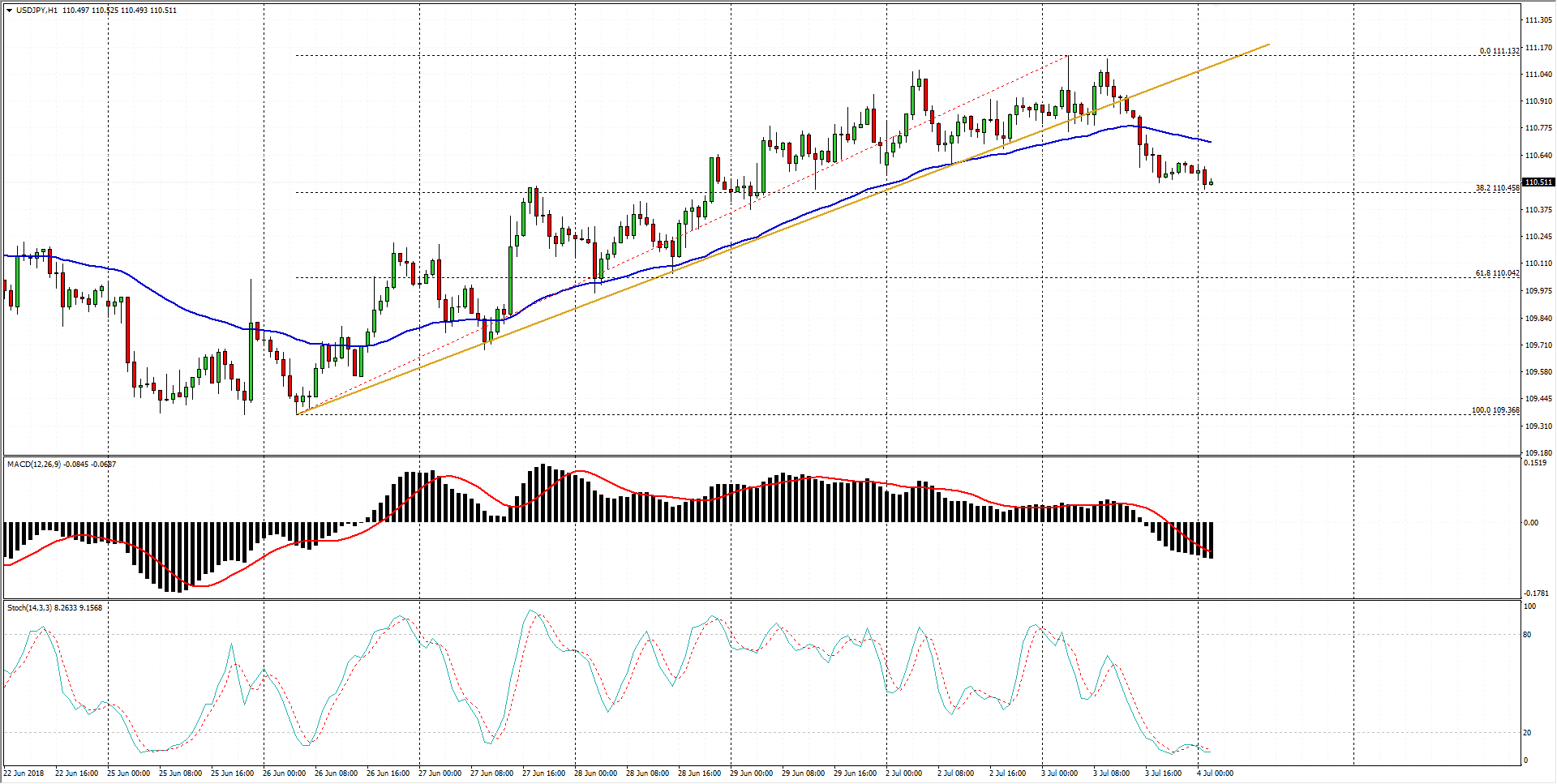Click the current price tag 110.511
The image size is (1557, 784).
[1538, 182]
